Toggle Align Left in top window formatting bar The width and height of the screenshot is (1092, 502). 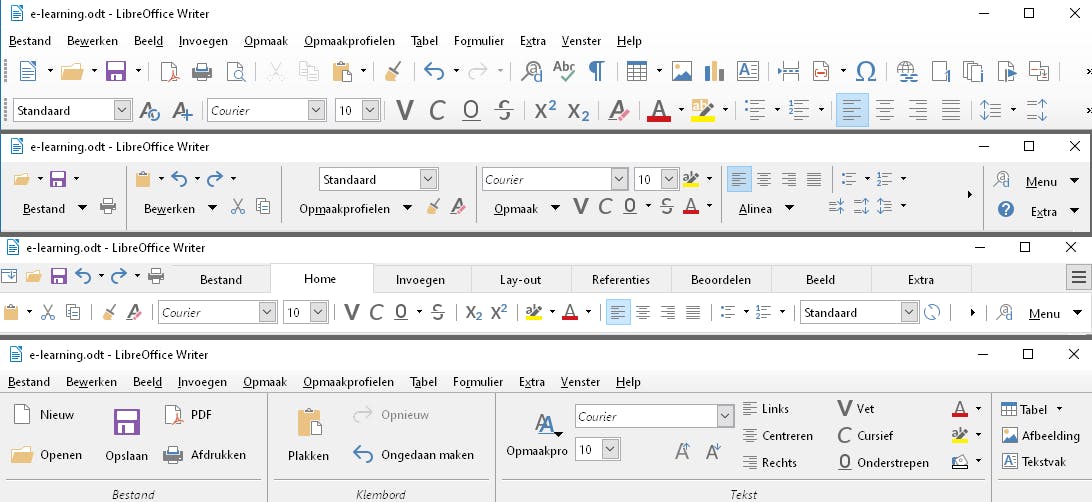852,110
